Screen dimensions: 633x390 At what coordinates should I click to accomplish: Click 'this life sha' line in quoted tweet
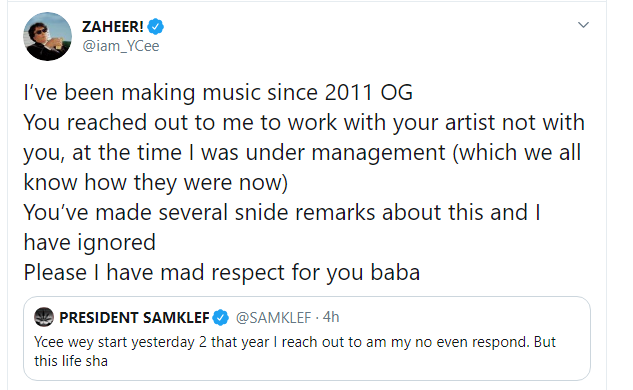click(71, 361)
